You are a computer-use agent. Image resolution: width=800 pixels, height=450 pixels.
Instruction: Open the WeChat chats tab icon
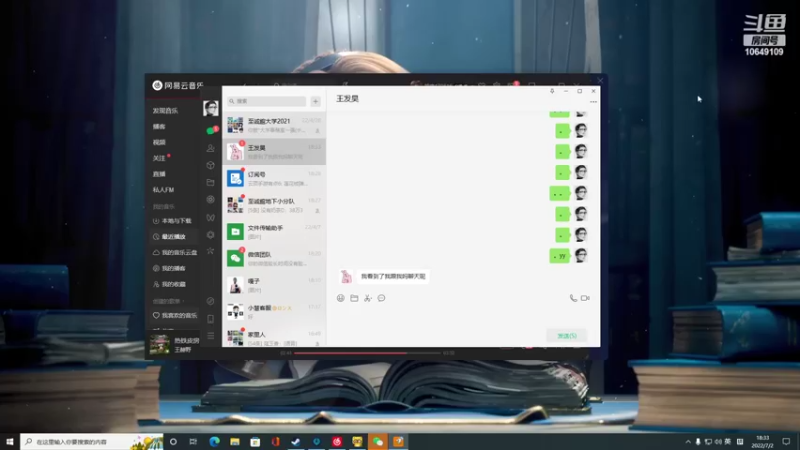coord(211,131)
